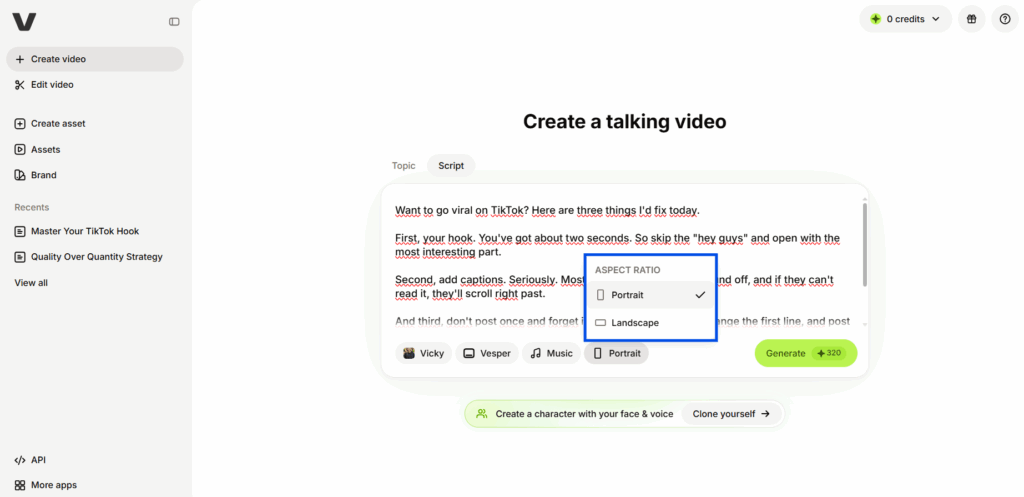Click the plus icon beside Create video
Viewport: 1024px width, 497px height.
(x=20, y=59)
